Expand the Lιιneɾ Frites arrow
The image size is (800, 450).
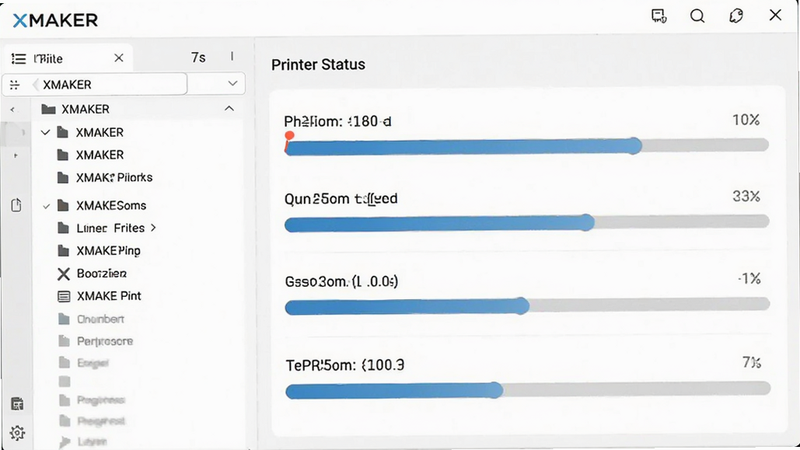click(x=153, y=228)
